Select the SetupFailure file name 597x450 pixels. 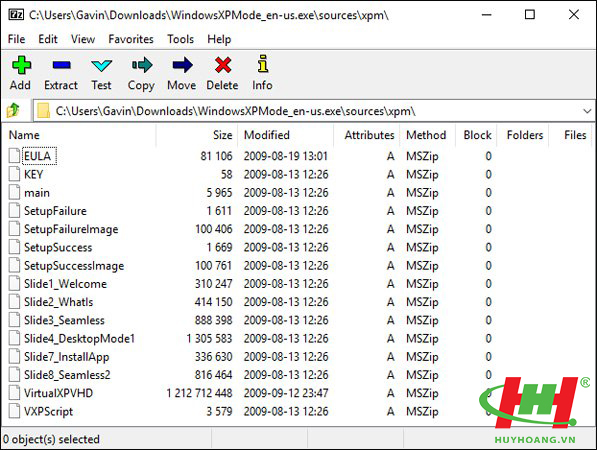[x=55, y=211]
